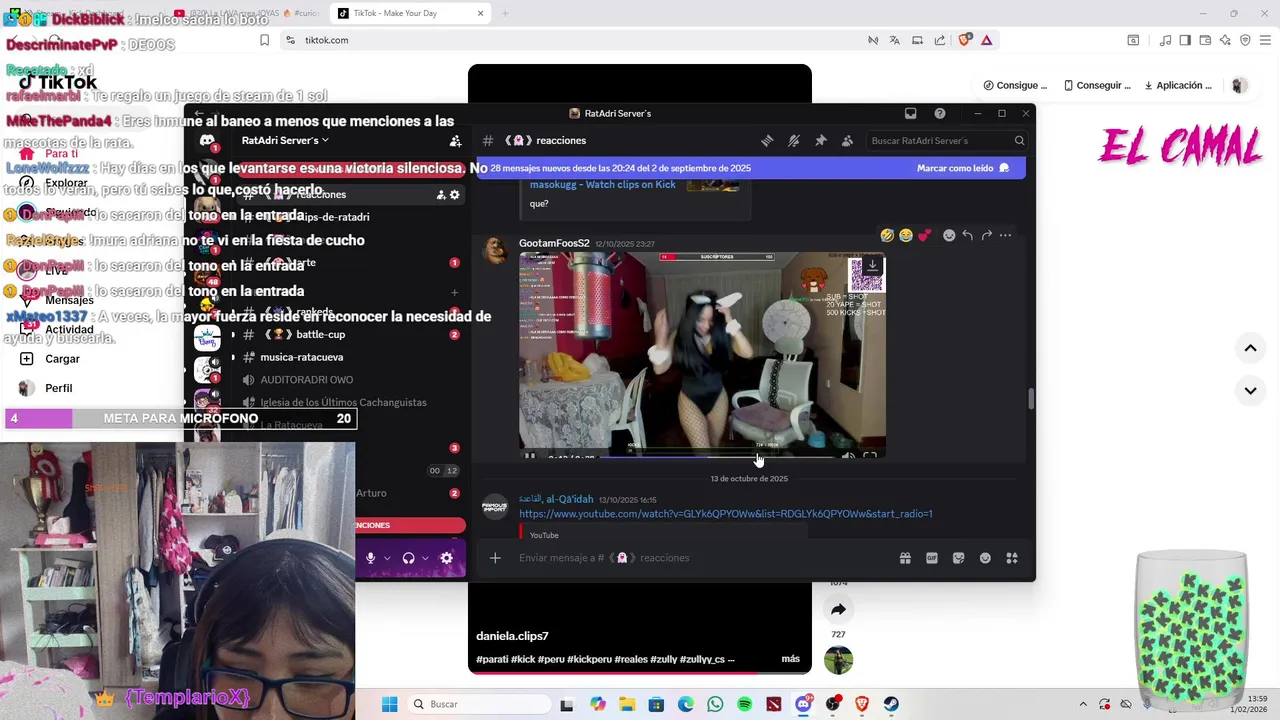The width and height of the screenshot is (1280, 720).
Task: Open Brave Shields icon in address bar
Action: click(x=965, y=40)
